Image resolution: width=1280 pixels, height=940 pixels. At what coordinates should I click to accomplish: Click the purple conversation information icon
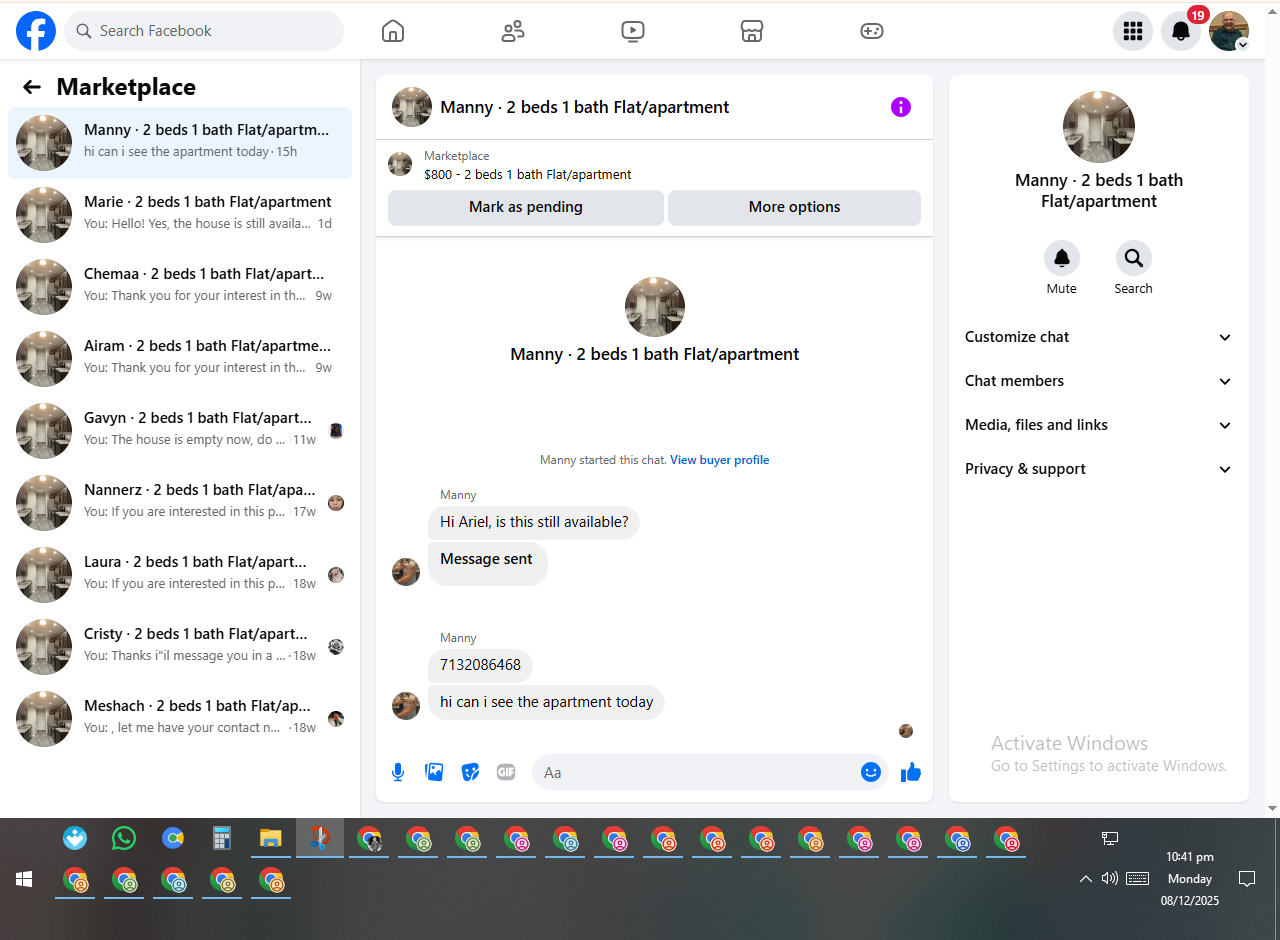click(901, 107)
